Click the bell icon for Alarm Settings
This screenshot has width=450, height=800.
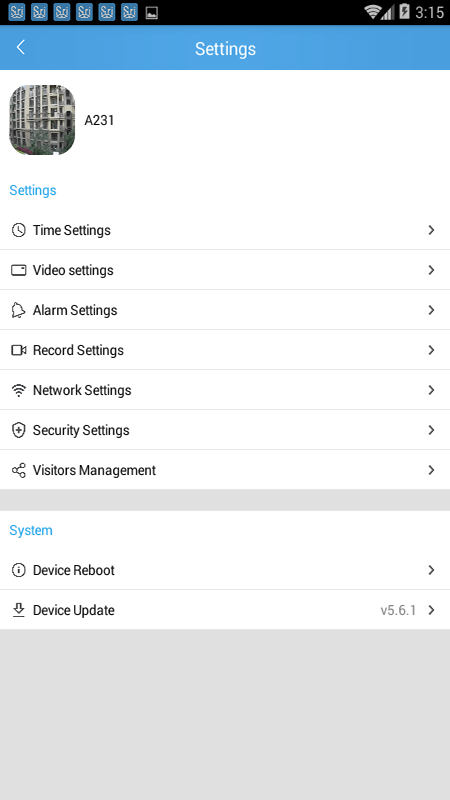[18, 310]
